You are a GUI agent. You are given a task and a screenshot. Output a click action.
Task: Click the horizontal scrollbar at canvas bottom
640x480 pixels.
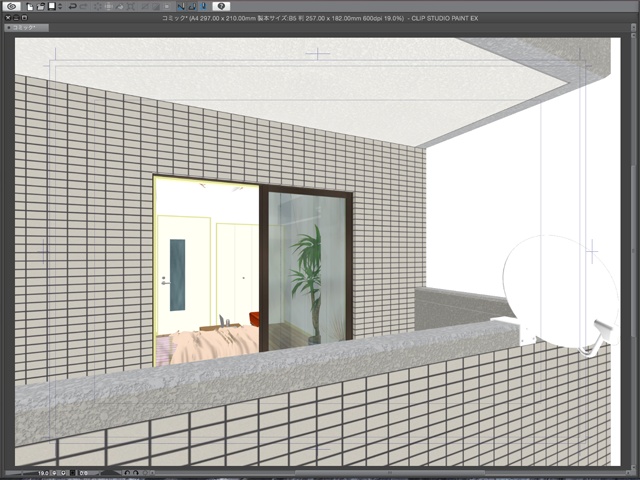tap(390, 473)
